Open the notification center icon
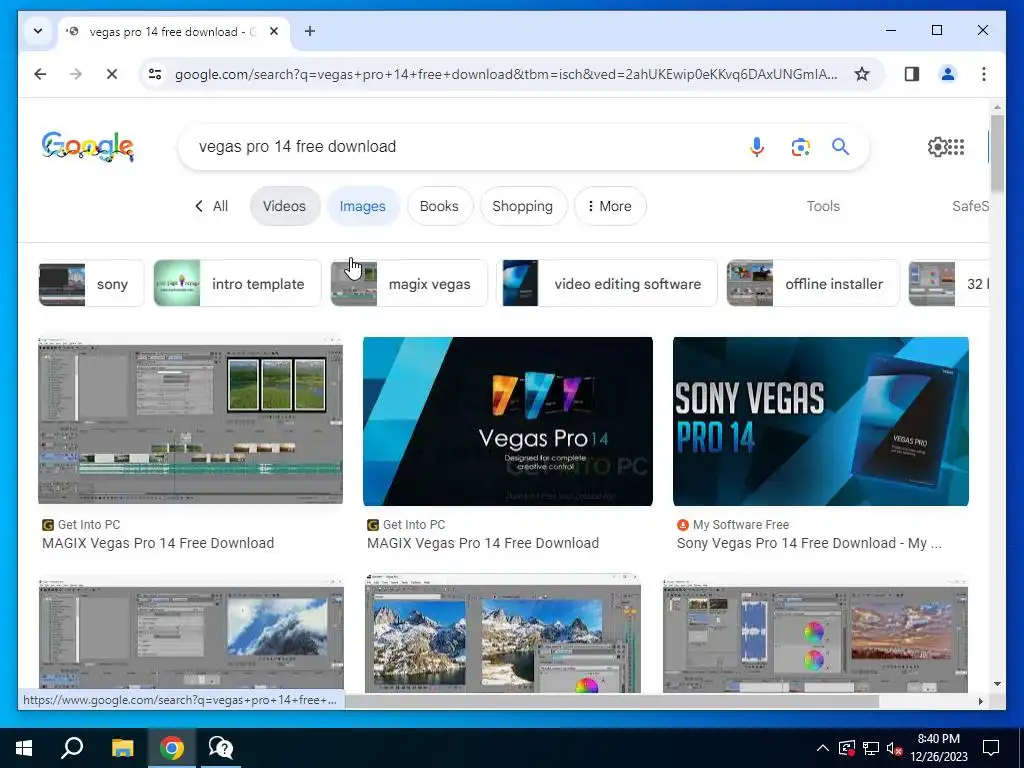This screenshot has height=768, width=1024. tap(991, 748)
